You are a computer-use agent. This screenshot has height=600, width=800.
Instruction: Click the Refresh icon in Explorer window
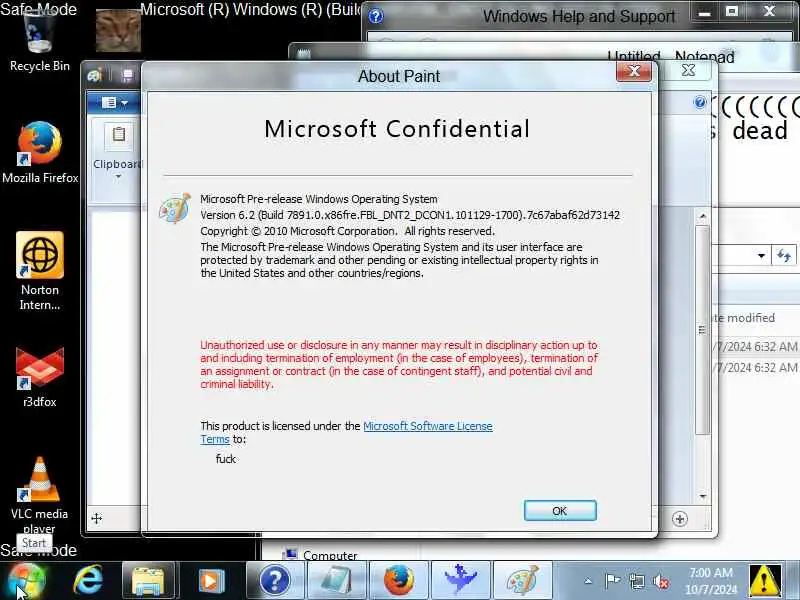[x=784, y=255]
